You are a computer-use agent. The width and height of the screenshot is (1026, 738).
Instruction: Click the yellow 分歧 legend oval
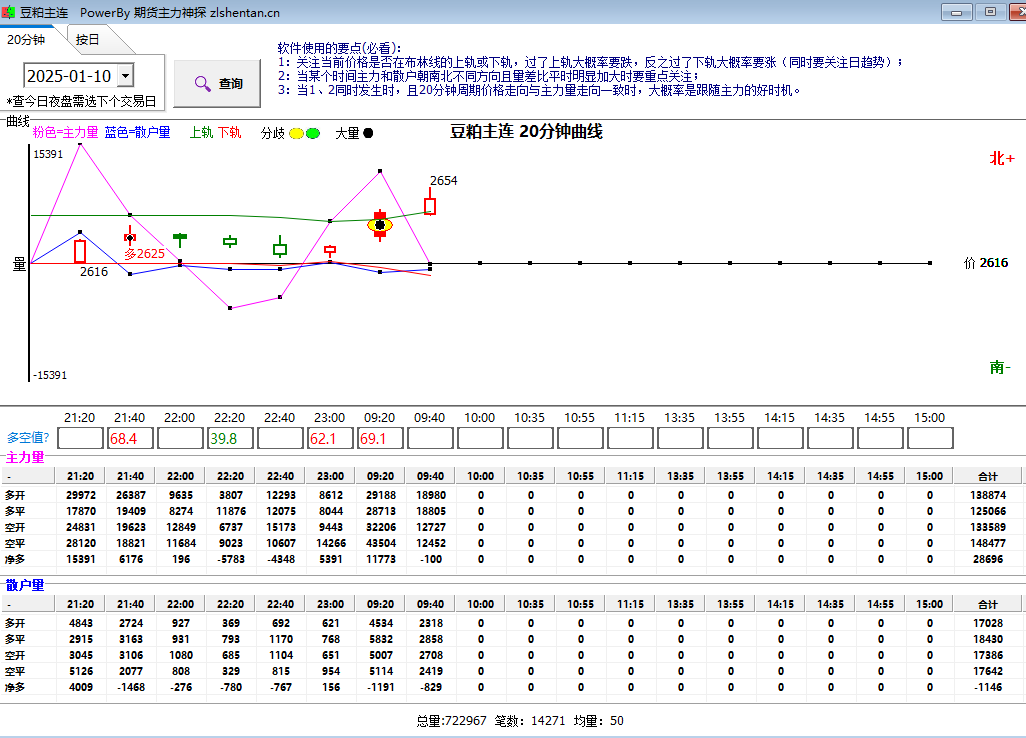tap(297, 133)
